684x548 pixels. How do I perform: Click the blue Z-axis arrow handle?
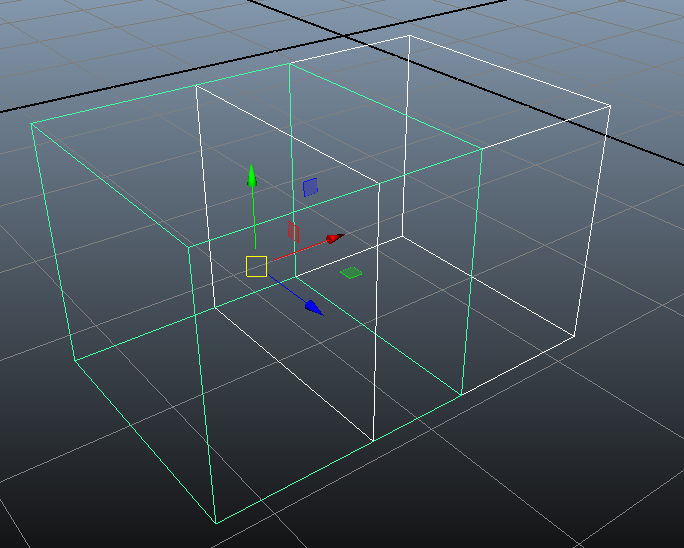coord(314,308)
